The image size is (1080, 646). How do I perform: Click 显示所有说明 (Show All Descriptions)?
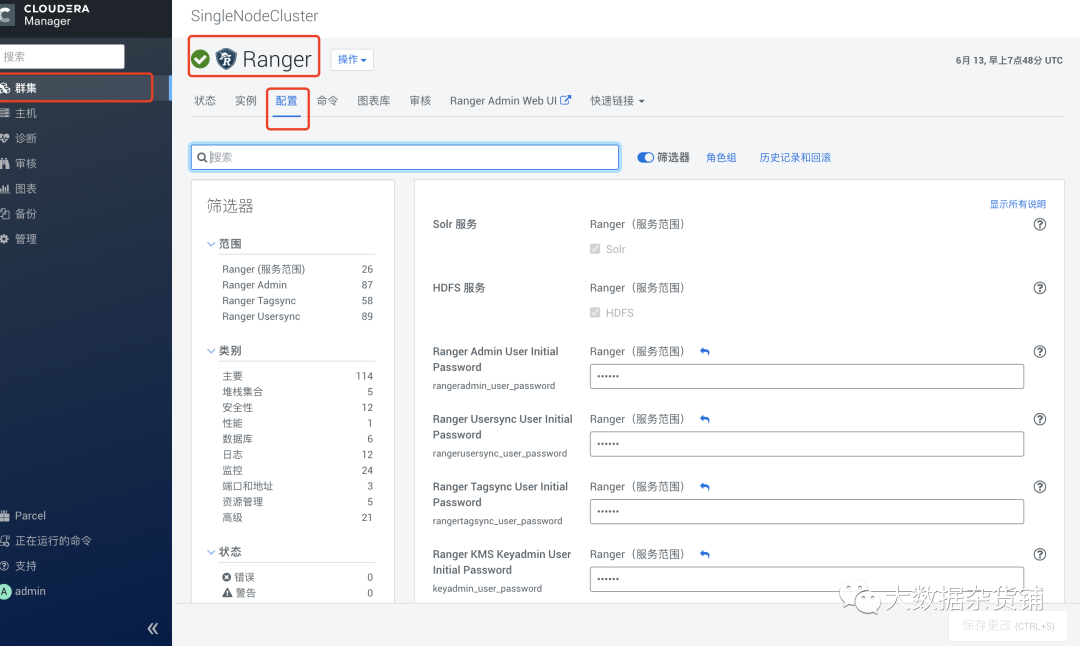tap(1017, 205)
